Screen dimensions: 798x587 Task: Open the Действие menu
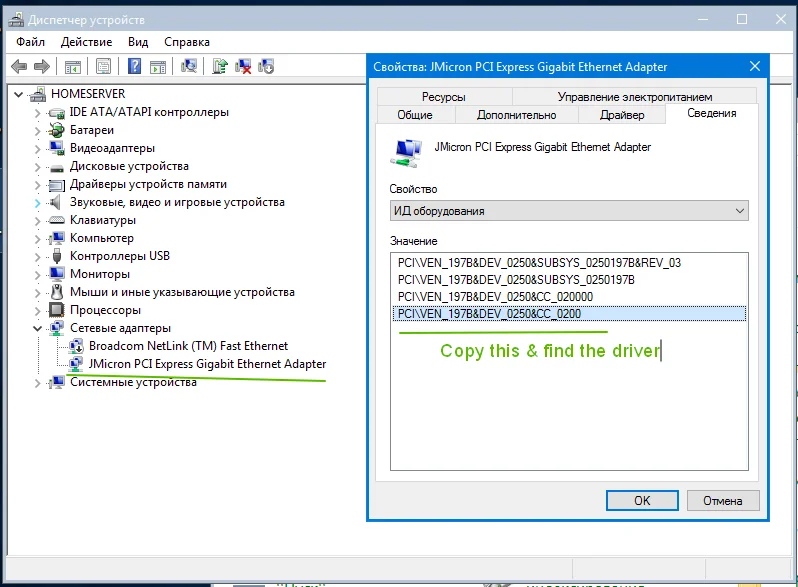click(87, 42)
